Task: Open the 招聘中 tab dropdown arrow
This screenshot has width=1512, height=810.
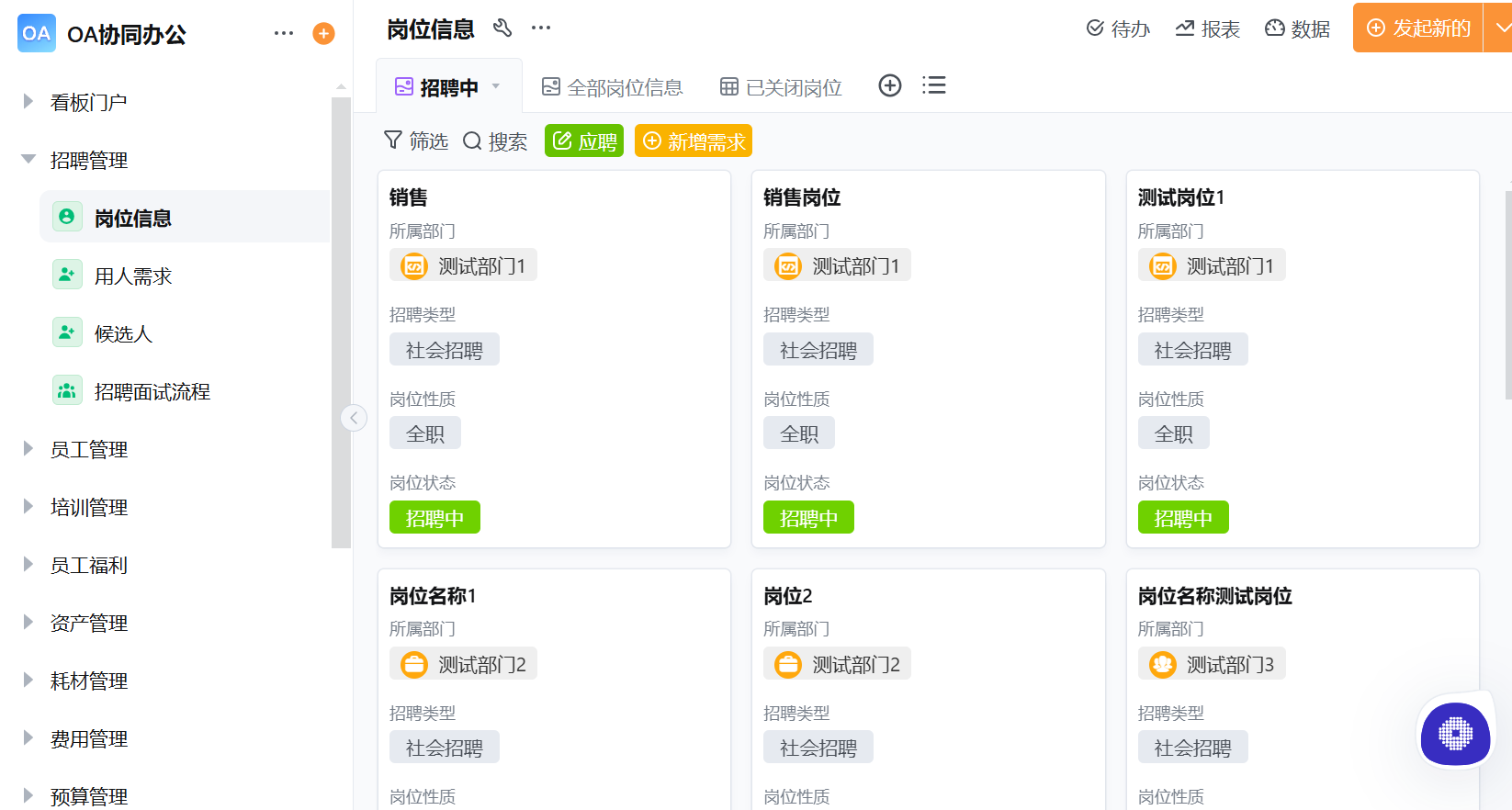Action: point(496,86)
